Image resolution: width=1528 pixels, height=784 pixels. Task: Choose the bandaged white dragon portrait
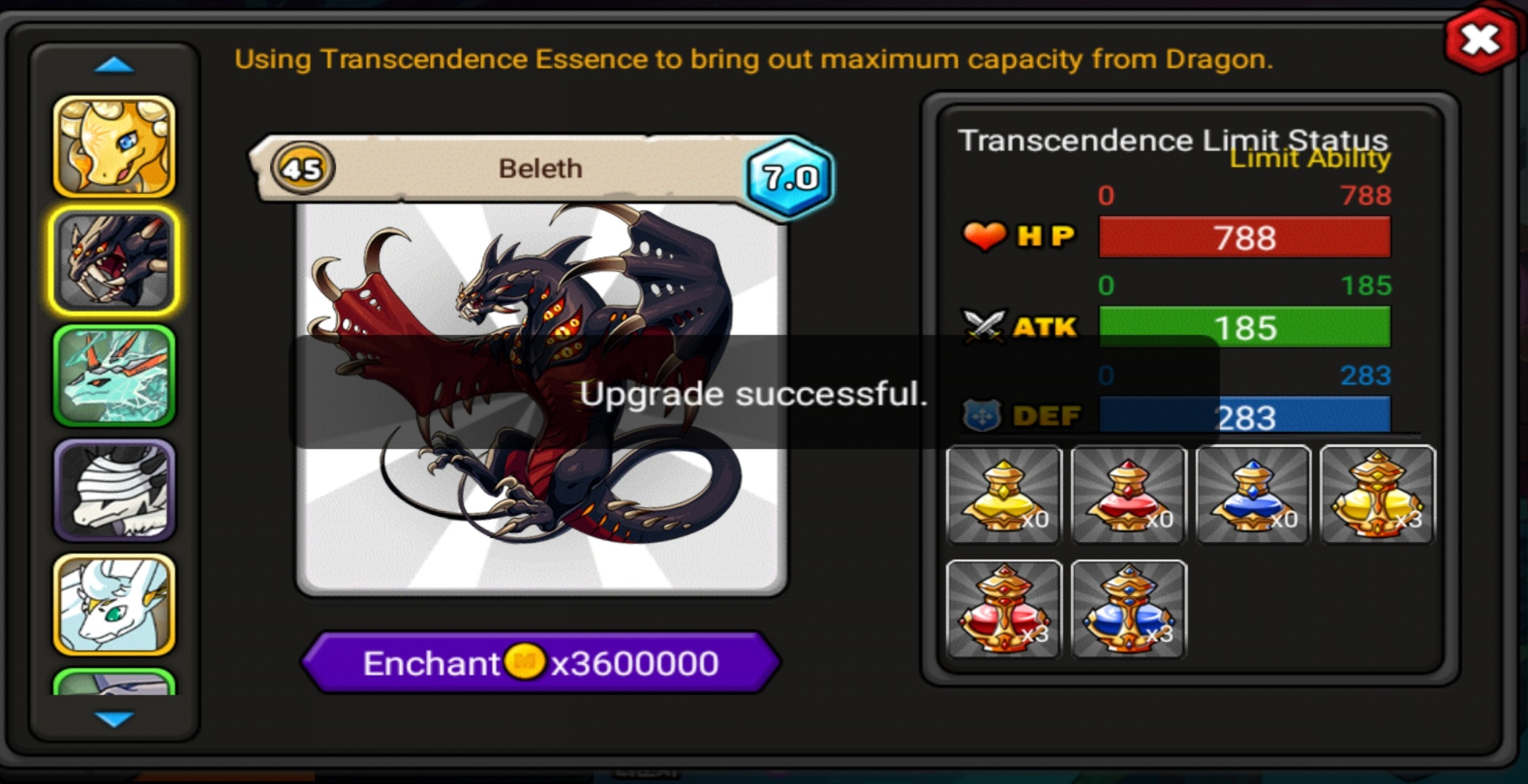pyautogui.click(x=114, y=491)
